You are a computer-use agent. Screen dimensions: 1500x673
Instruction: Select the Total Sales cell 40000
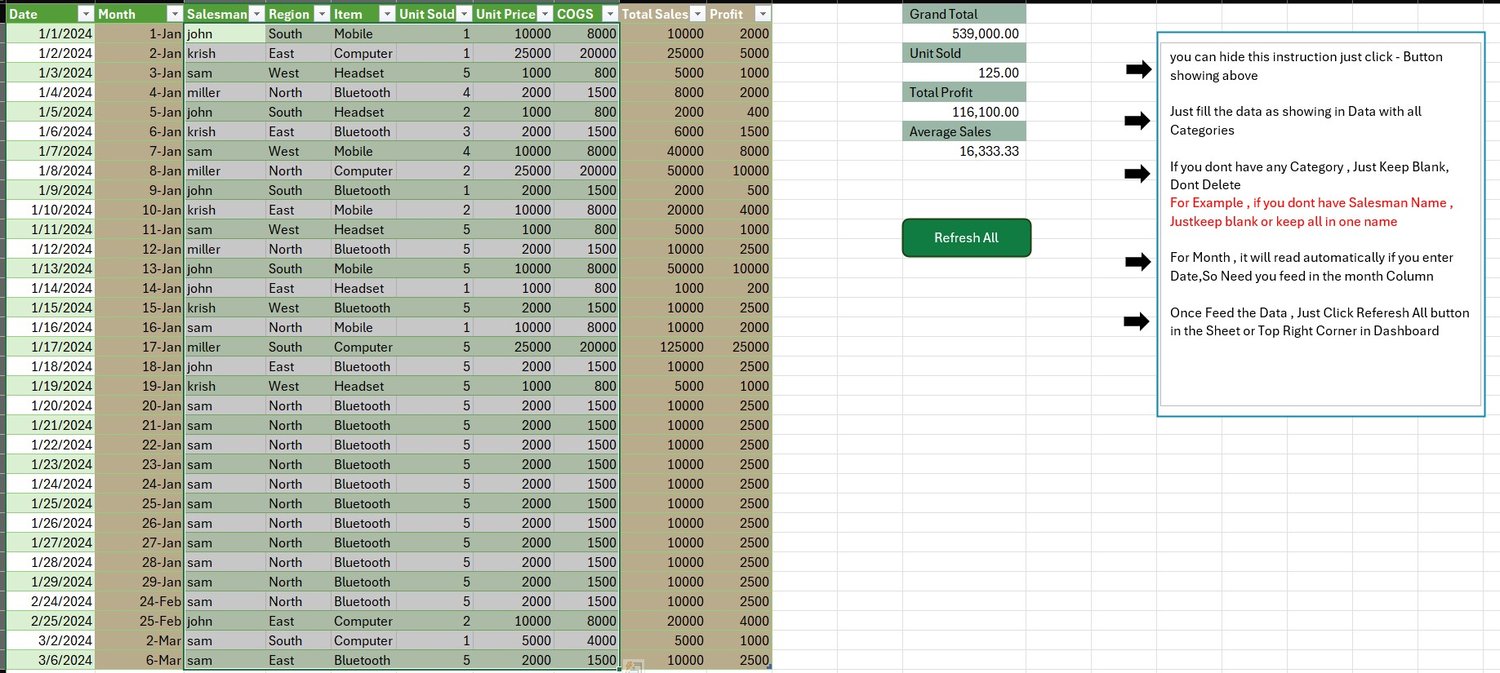click(663, 151)
